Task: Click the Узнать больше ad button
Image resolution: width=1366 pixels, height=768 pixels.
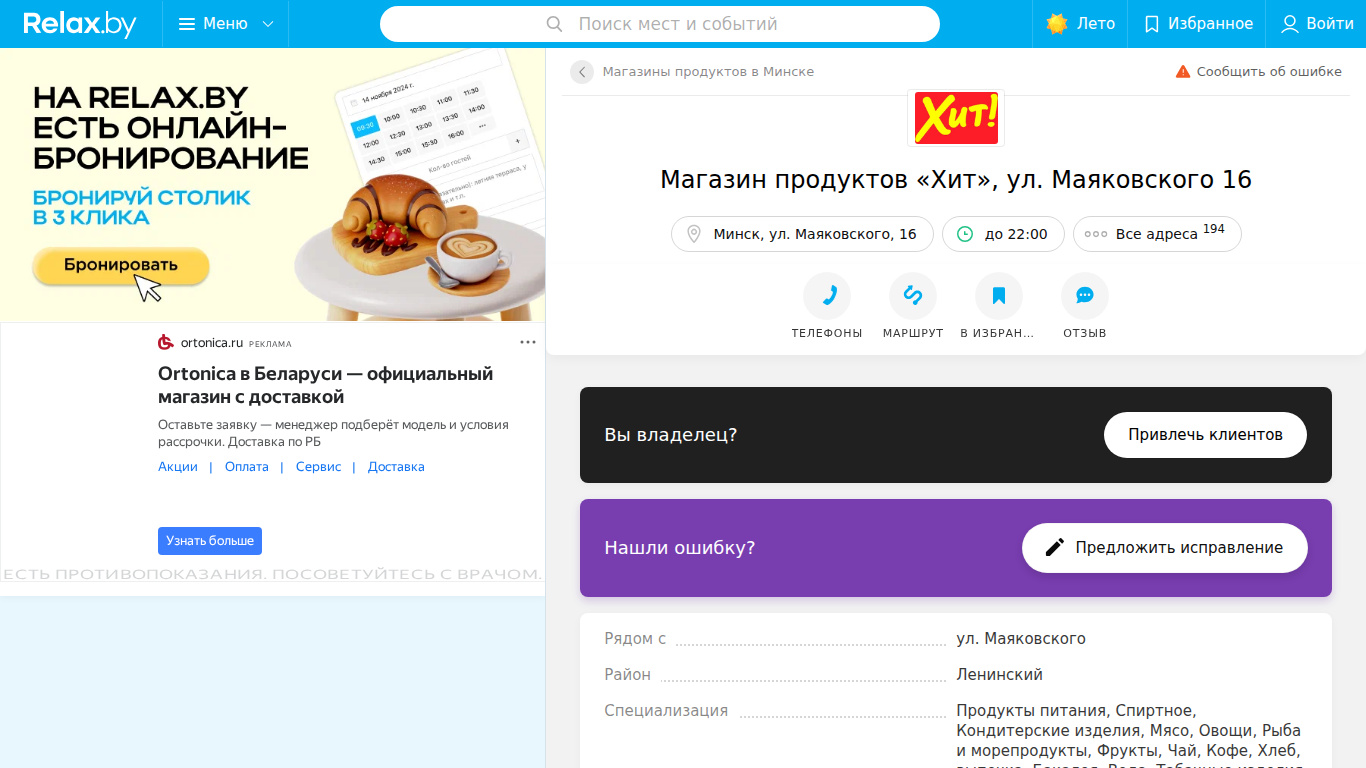Action: tap(210, 541)
